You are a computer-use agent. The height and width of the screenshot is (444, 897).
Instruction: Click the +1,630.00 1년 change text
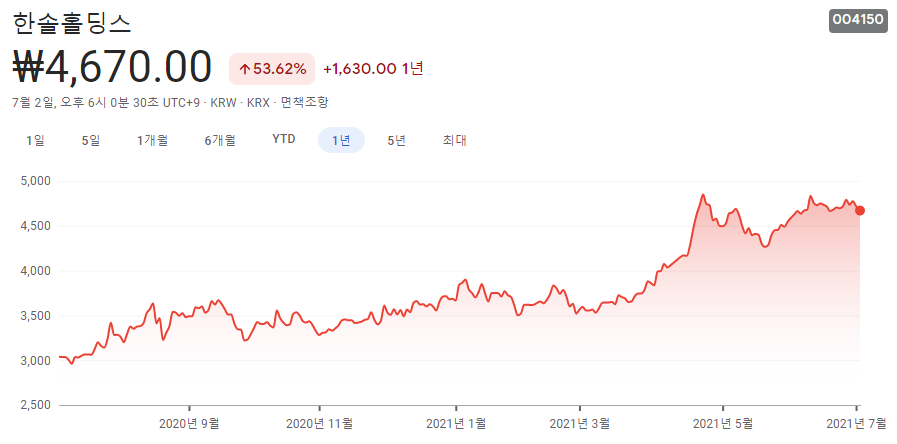pyautogui.click(x=373, y=69)
